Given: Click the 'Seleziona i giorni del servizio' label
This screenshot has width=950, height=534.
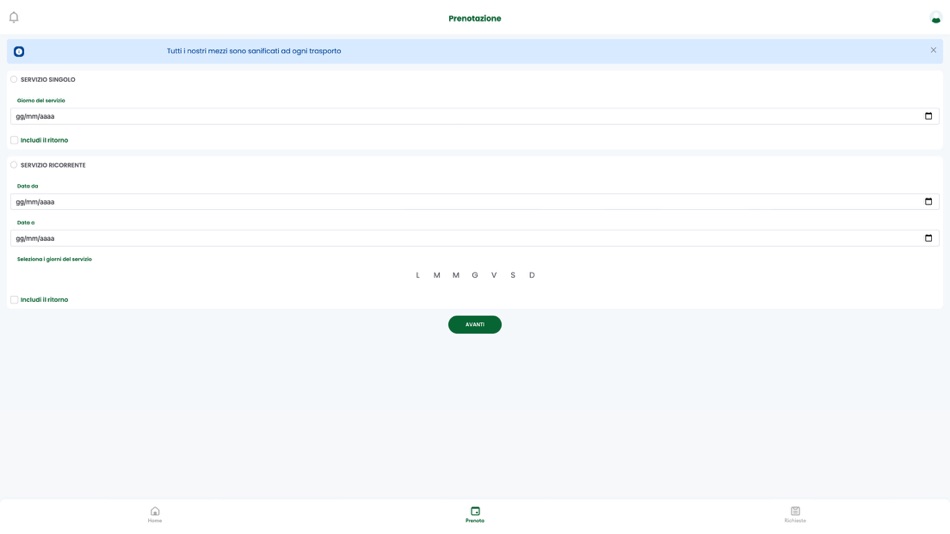Looking at the screenshot, I should click(55, 259).
